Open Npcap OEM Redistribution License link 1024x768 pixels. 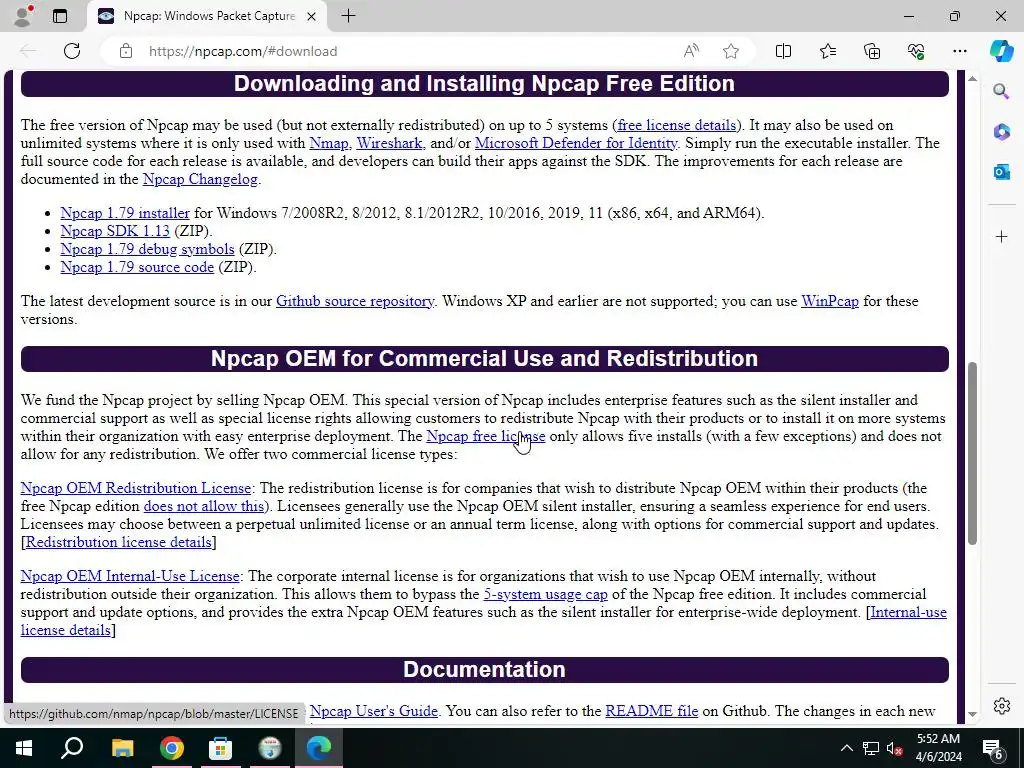pos(135,488)
